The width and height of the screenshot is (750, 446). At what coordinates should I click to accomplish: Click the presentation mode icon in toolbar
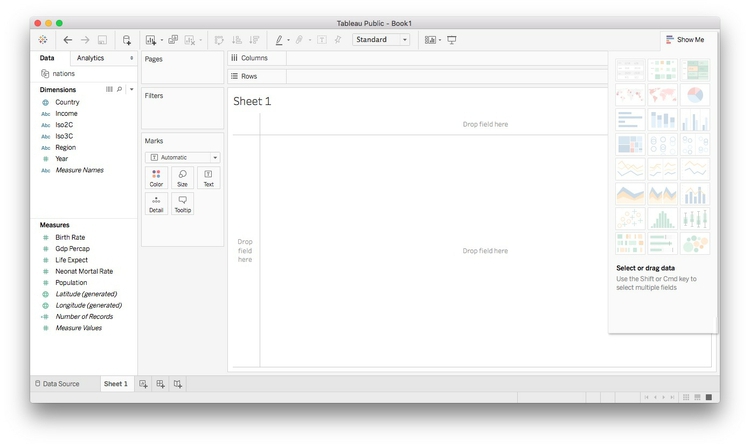[x=452, y=40]
